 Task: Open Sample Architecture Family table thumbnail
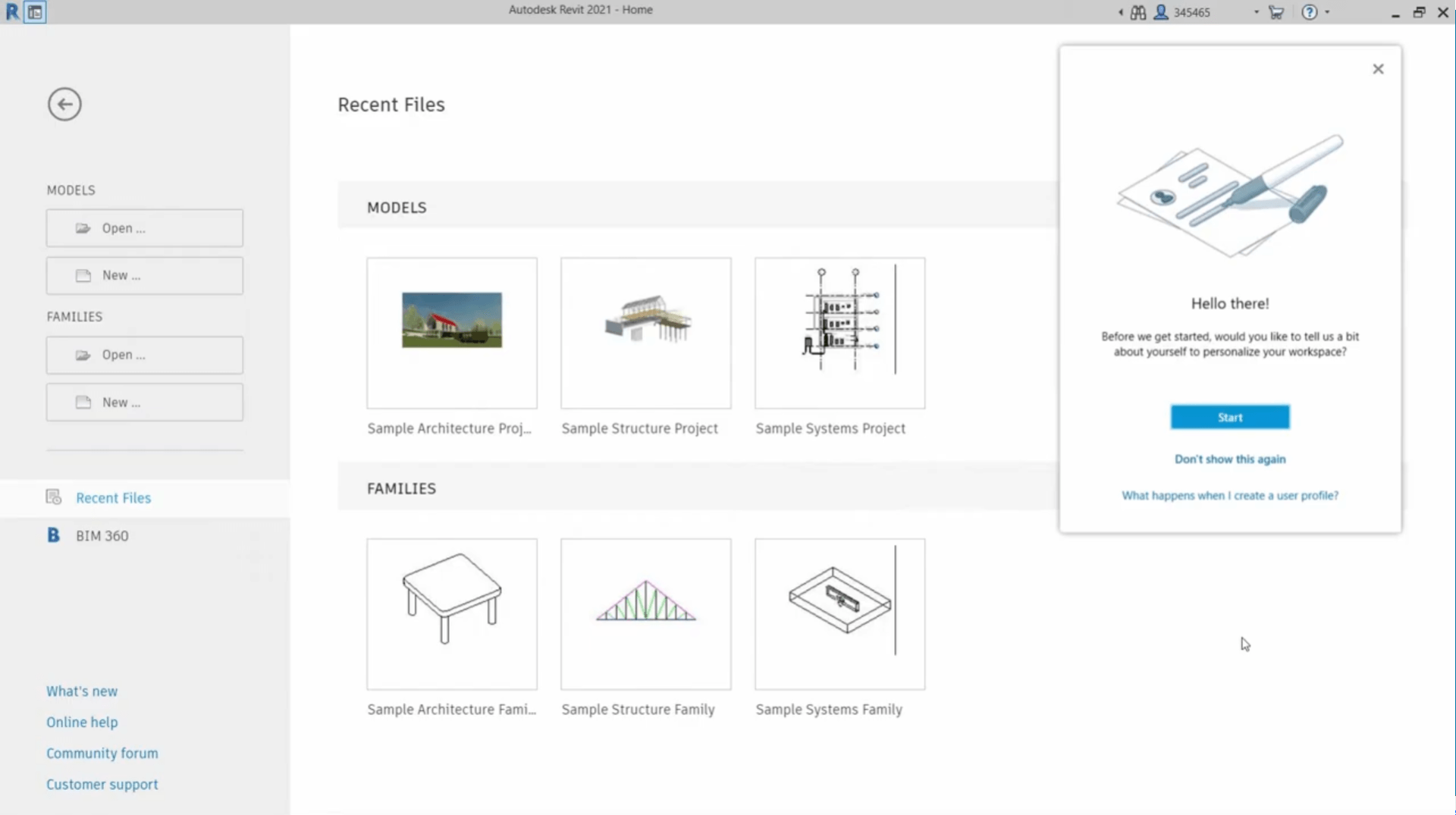(x=452, y=614)
